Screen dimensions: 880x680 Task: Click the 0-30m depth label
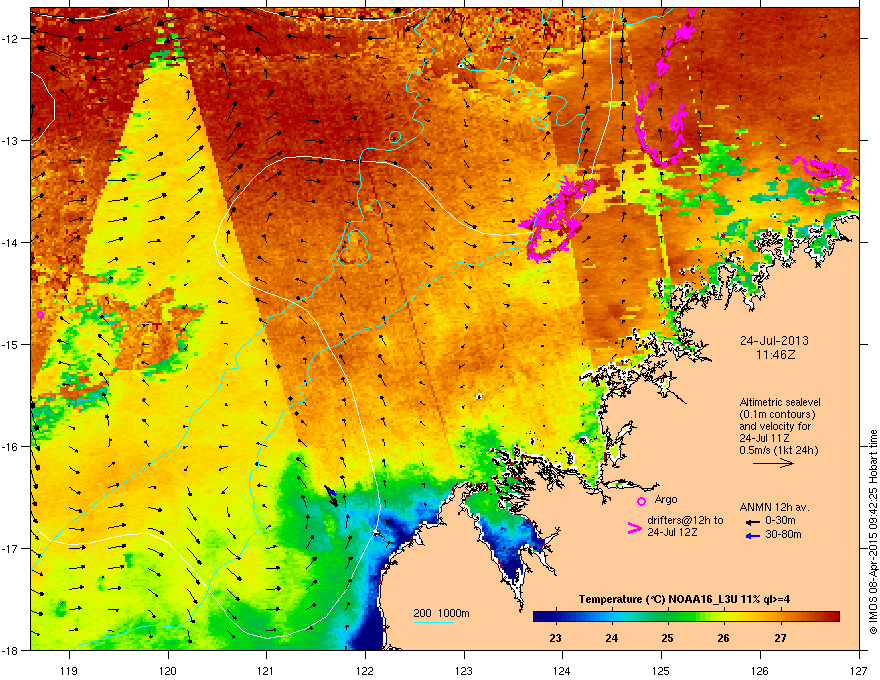click(x=780, y=521)
